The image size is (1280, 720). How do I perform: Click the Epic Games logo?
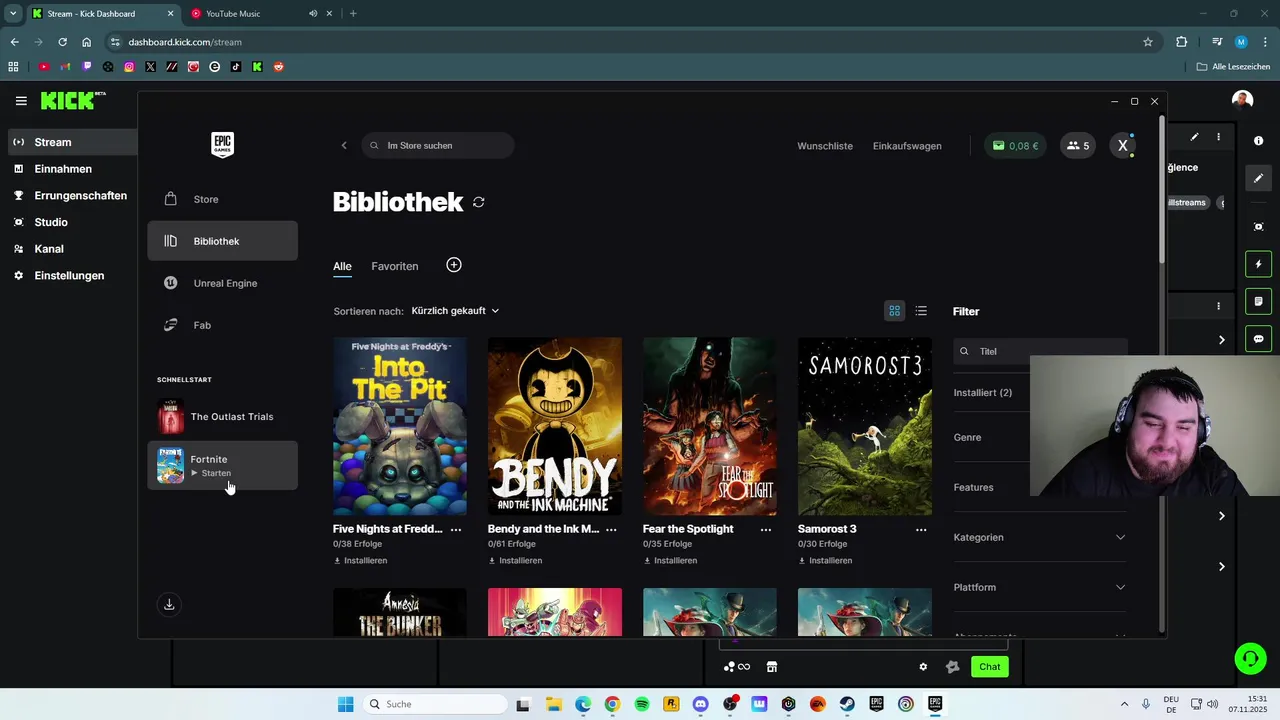[222, 145]
